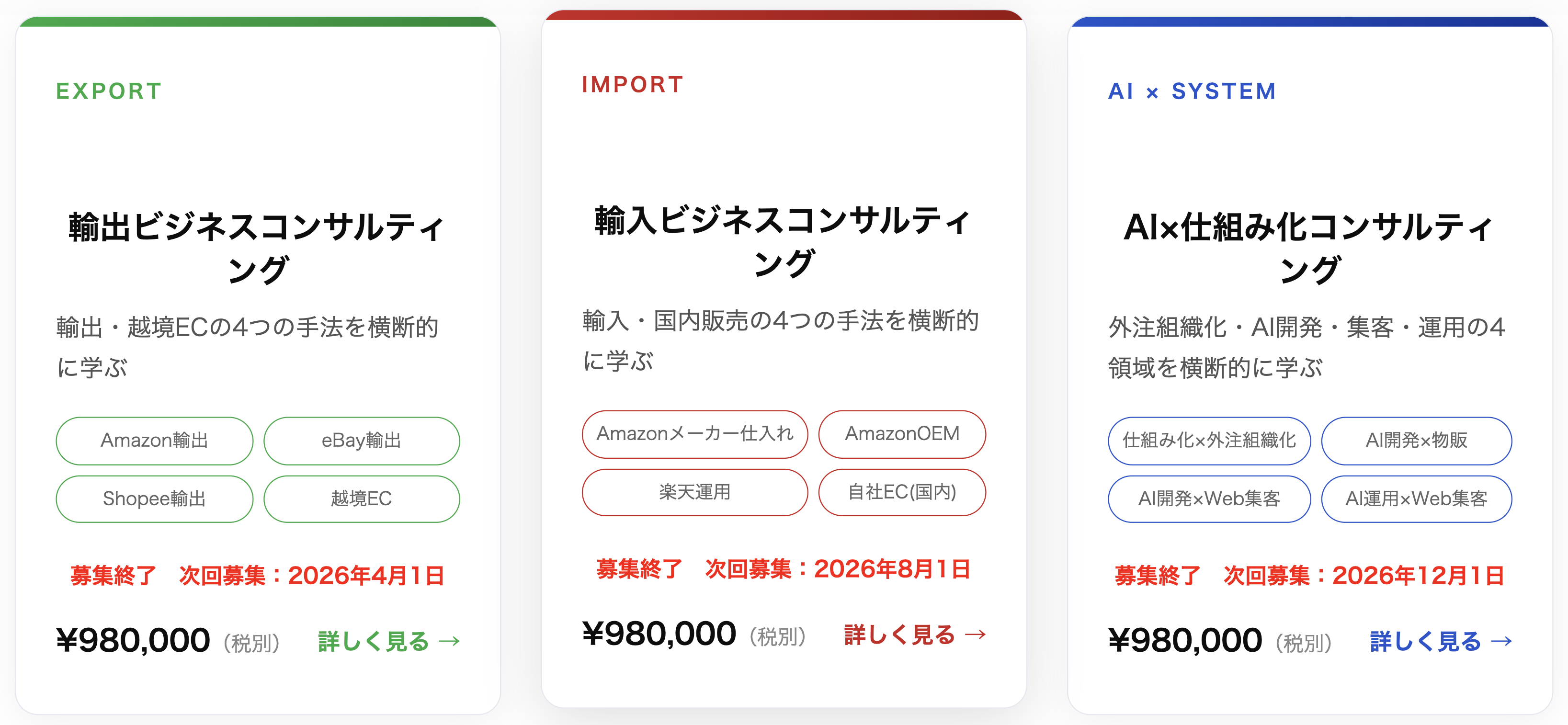Open the AI system 詳しく見る link
This screenshot has width=1568, height=725.
click(1440, 642)
